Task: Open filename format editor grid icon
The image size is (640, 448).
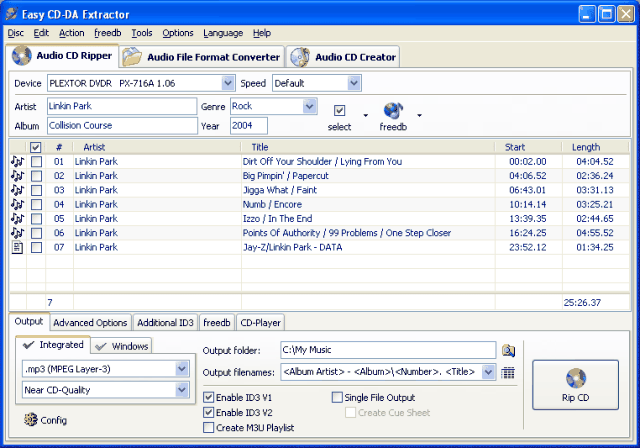Action: 508,373
